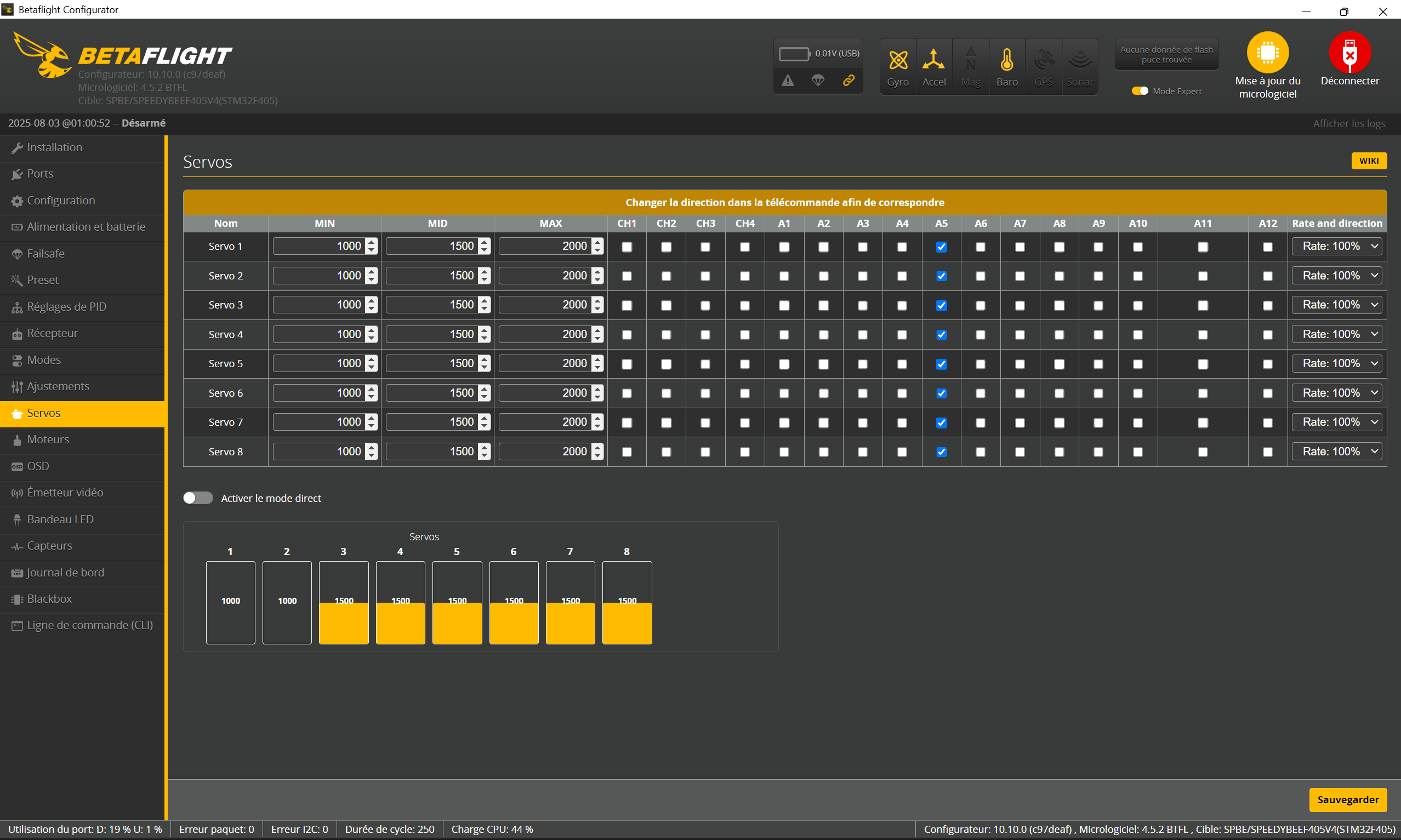Open Servo 5 Rate dropdown
This screenshot has width=1401, height=840.
point(1336,363)
